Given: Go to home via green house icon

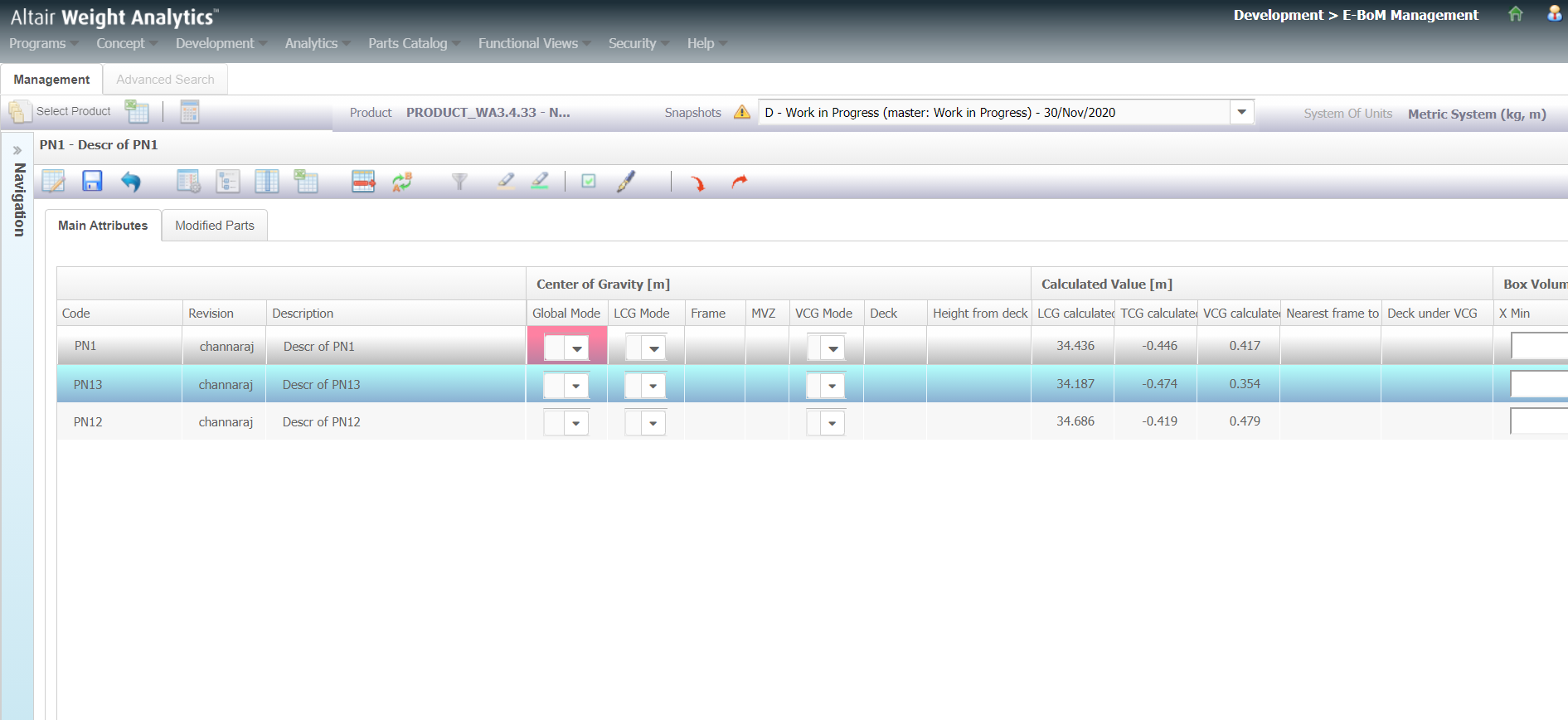Looking at the screenshot, I should click(x=1515, y=14).
